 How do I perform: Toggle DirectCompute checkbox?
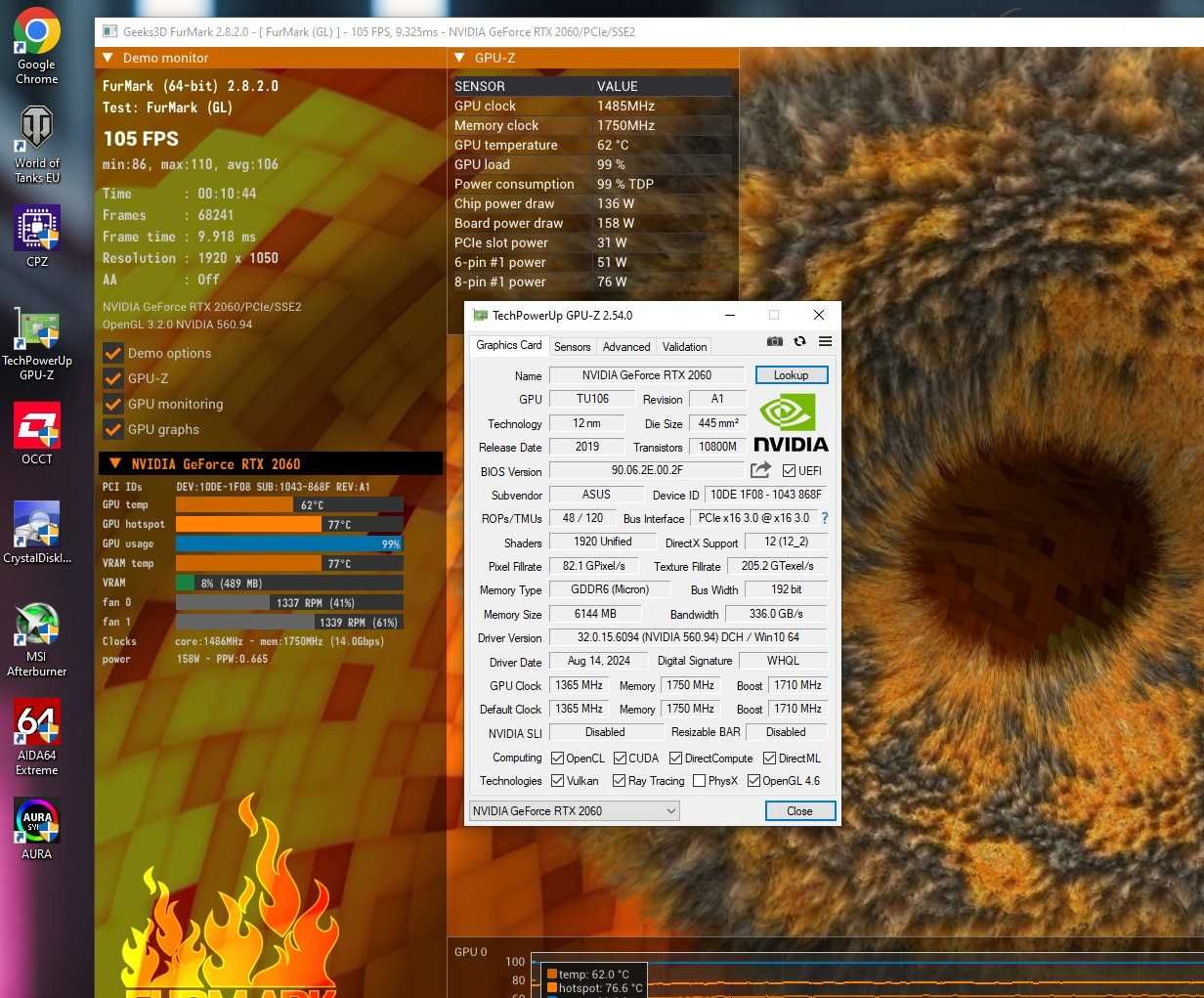tap(675, 758)
